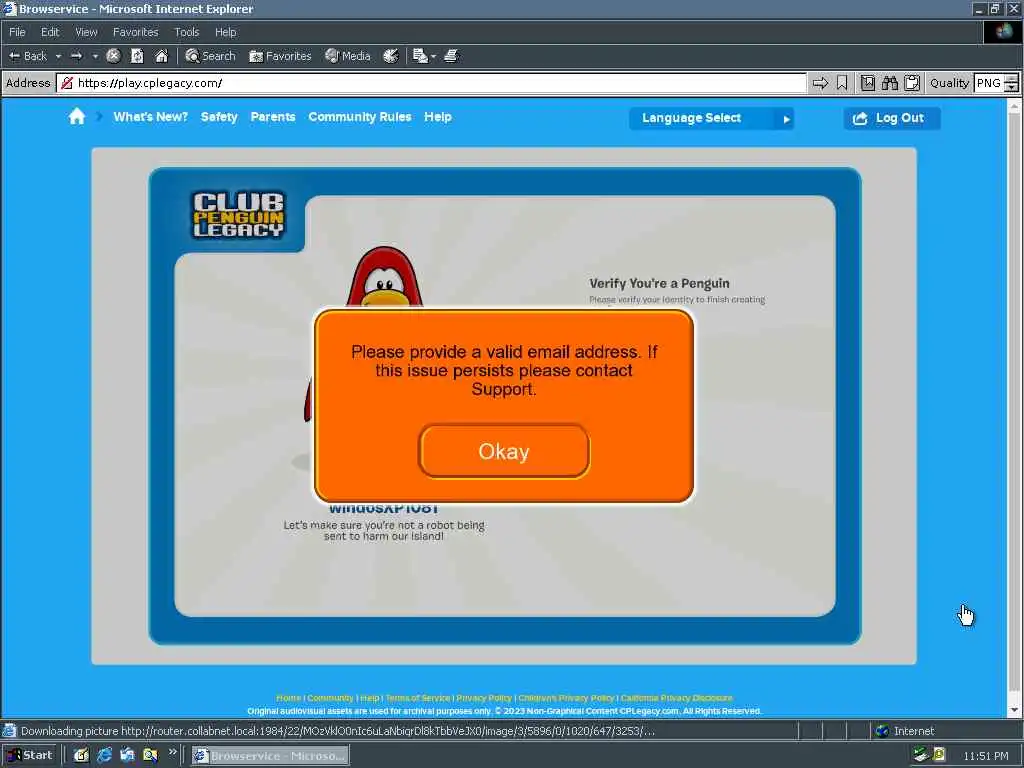The image size is (1024, 768).
Task: Stop page loading with the Stop icon
Action: (x=113, y=56)
